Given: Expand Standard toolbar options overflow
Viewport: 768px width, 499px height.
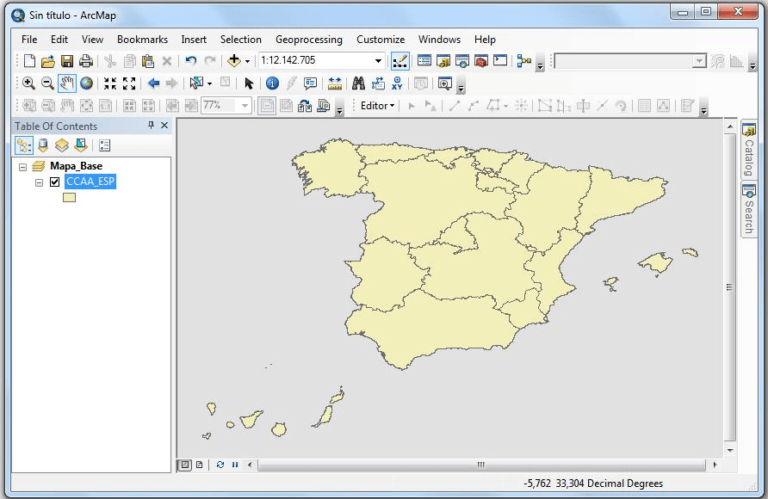Looking at the screenshot, I should (x=540, y=64).
